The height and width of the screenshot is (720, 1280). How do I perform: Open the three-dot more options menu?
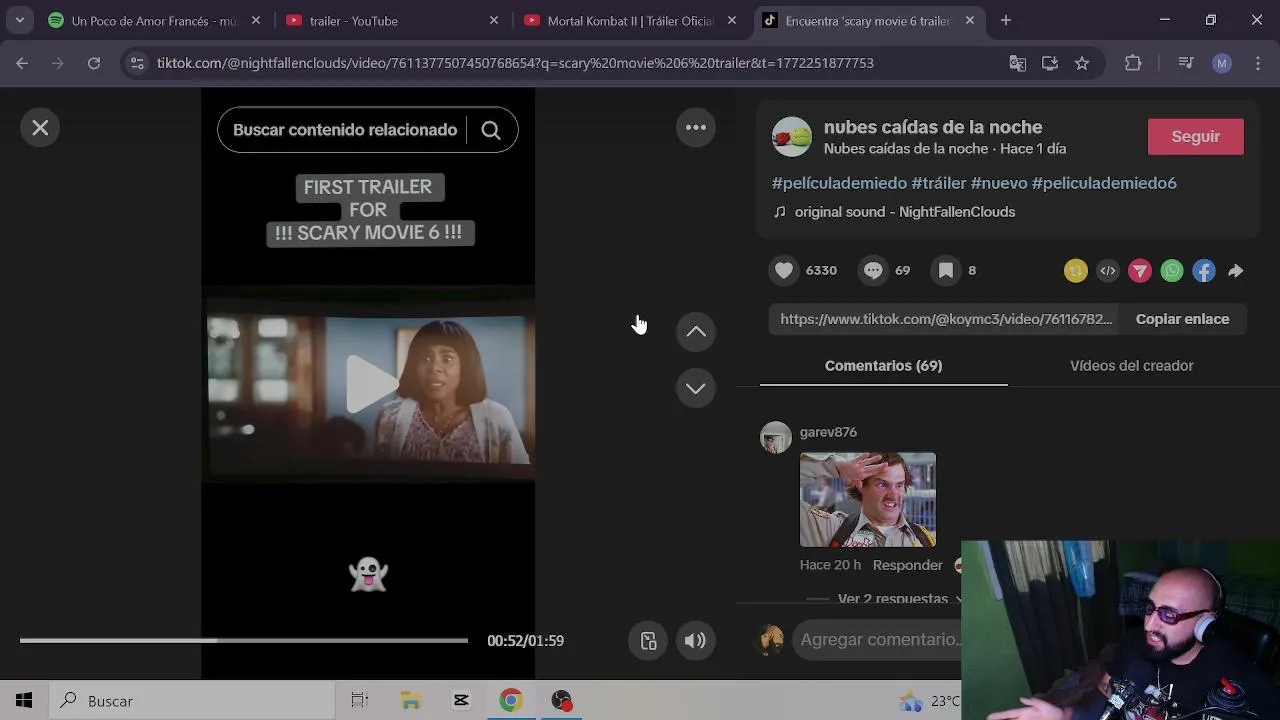click(x=696, y=127)
